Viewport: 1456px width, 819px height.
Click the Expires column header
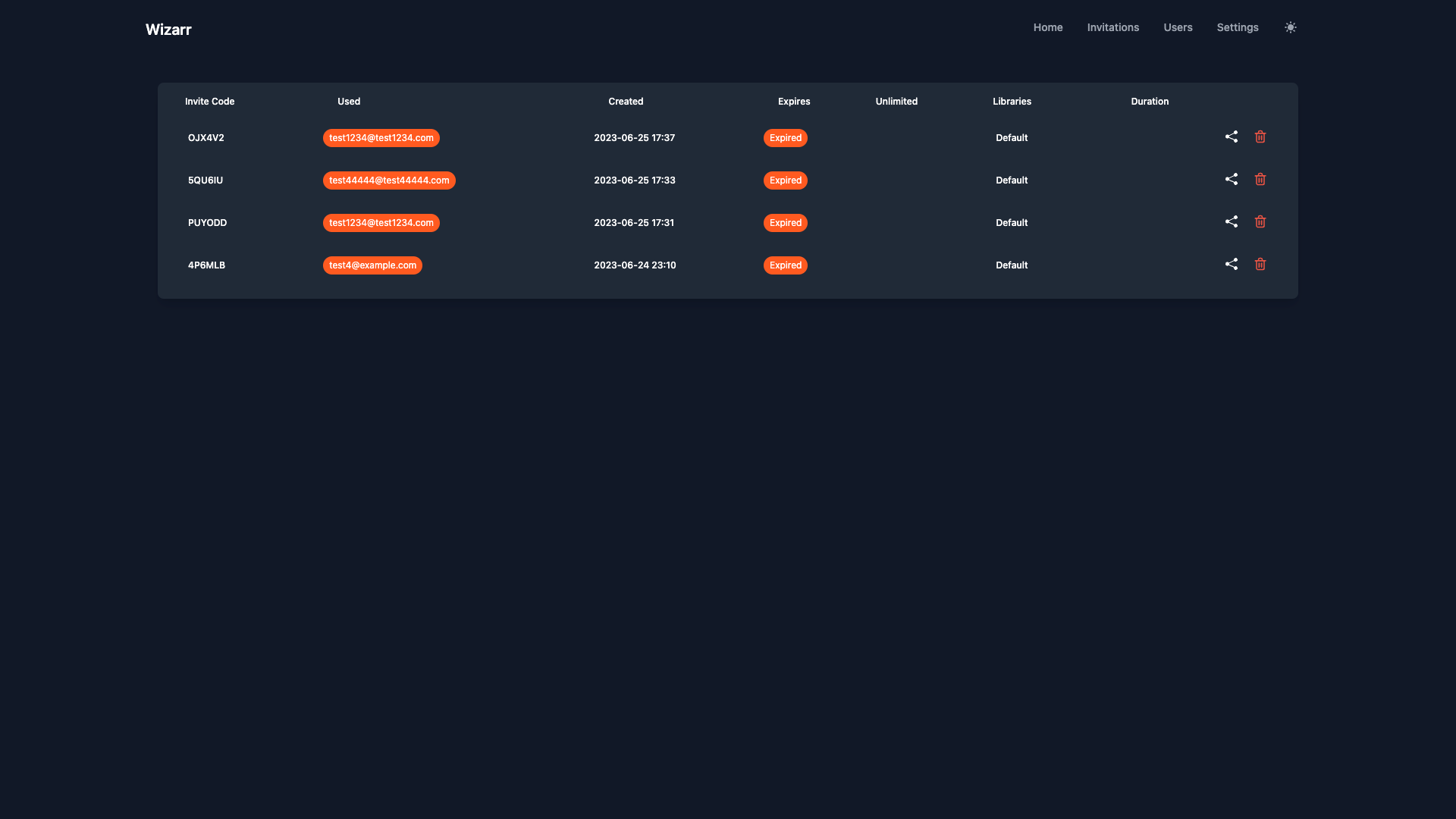point(793,102)
